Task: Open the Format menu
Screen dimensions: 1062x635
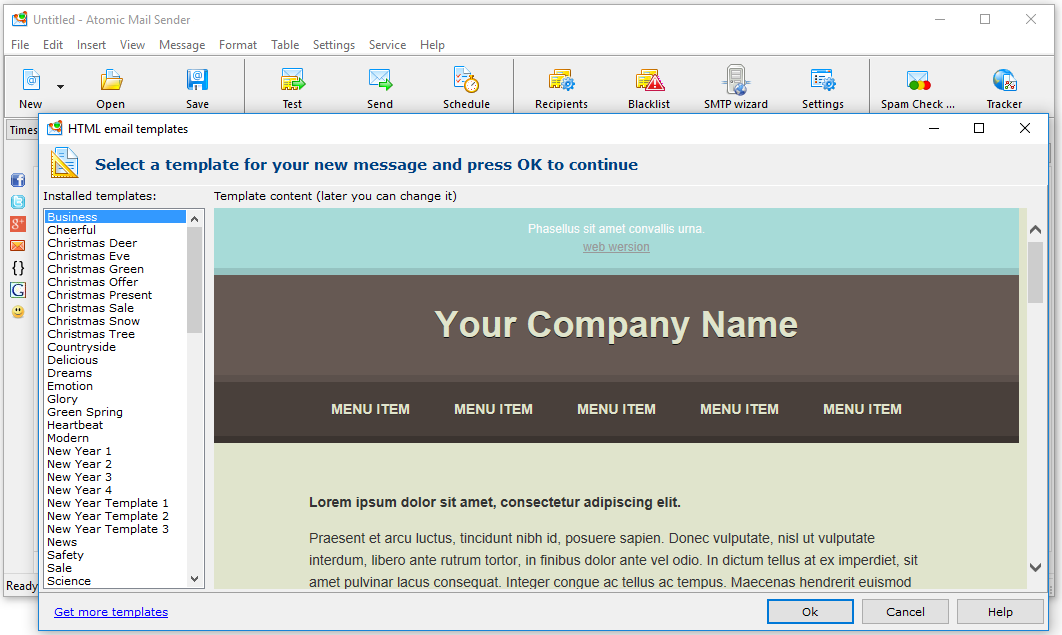Action: coord(238,45)
